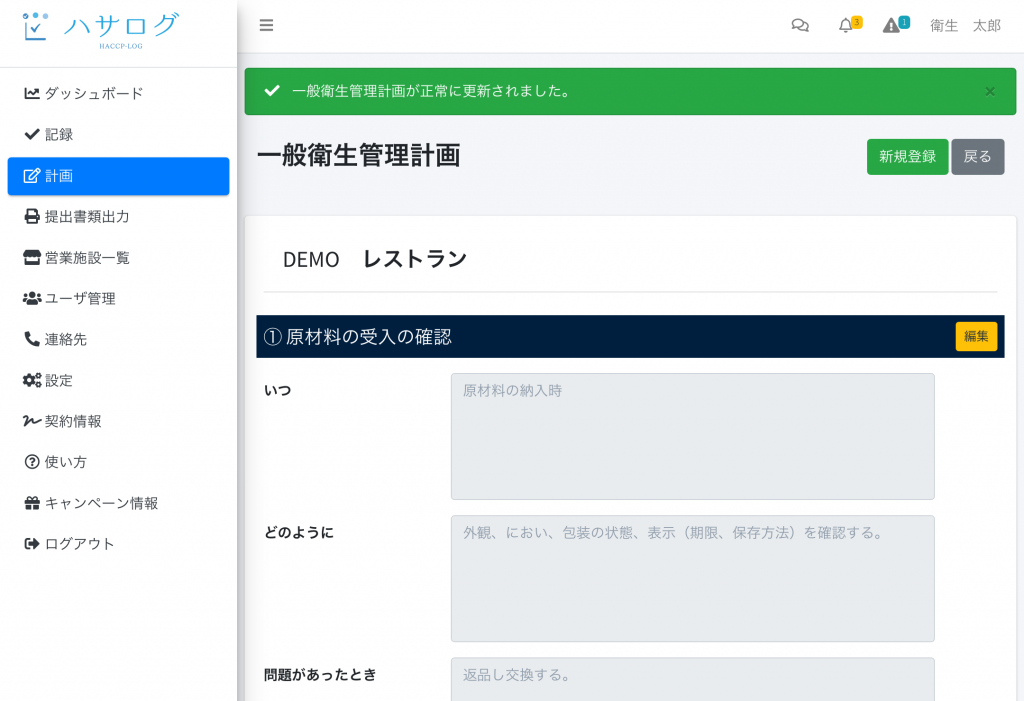Click the store icon beside 営業施設一覧
The width and height of the screenshot is (1024, 701).
[x=31, y=257]
